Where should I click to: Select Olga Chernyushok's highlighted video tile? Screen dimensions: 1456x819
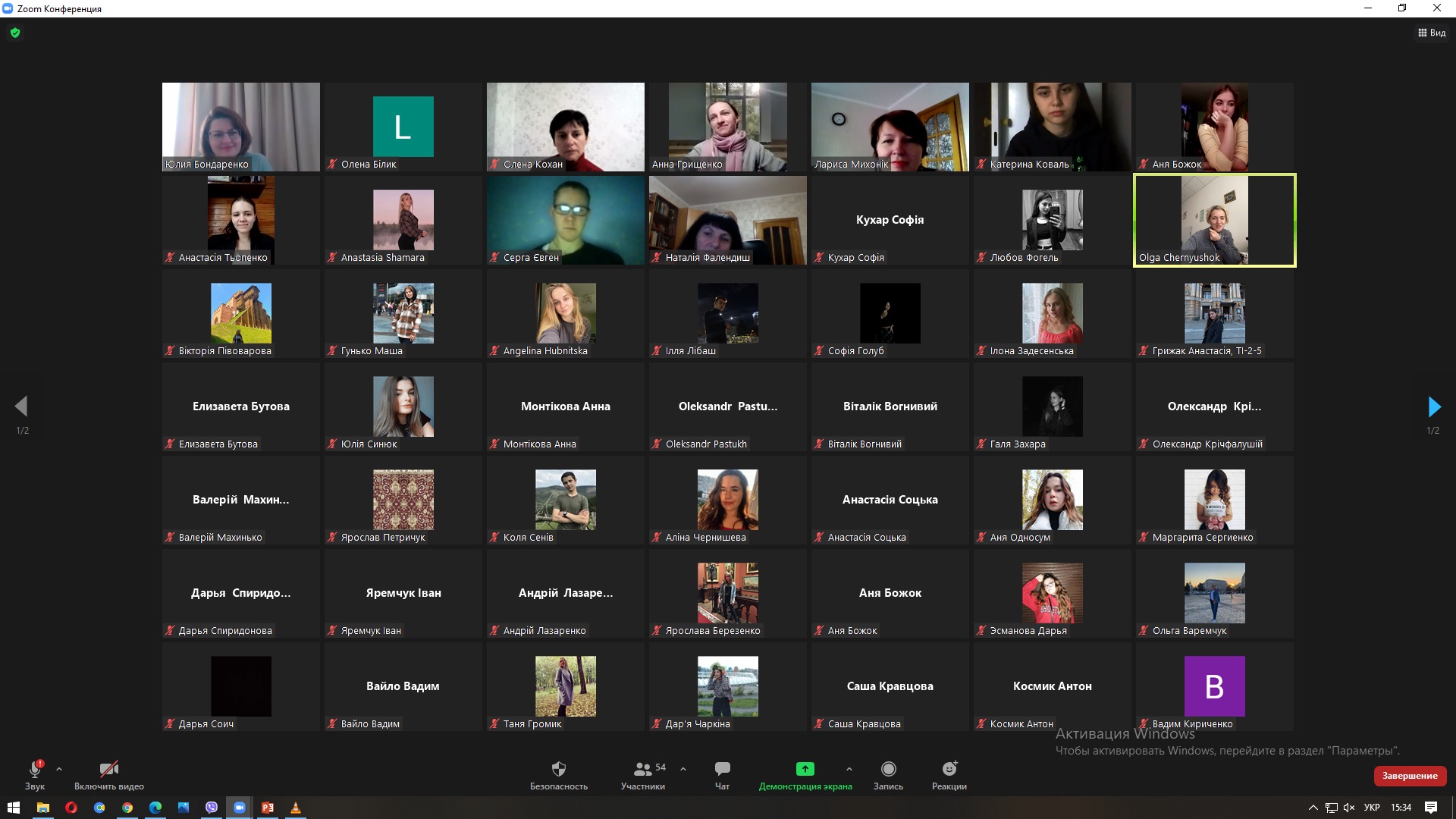coord(1214,220)
